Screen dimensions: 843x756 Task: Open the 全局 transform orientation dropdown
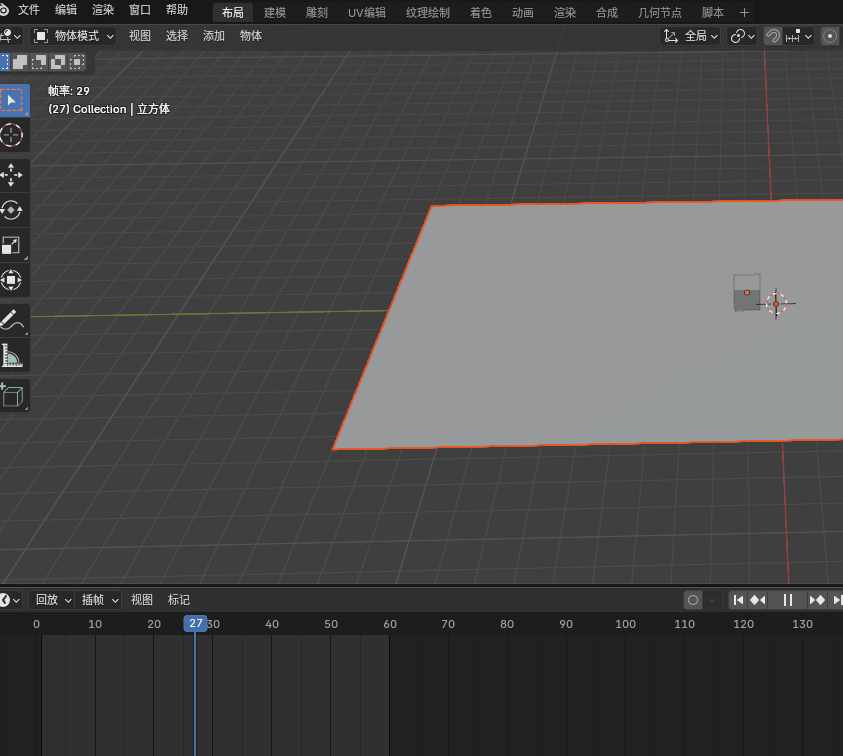[690, 36]
